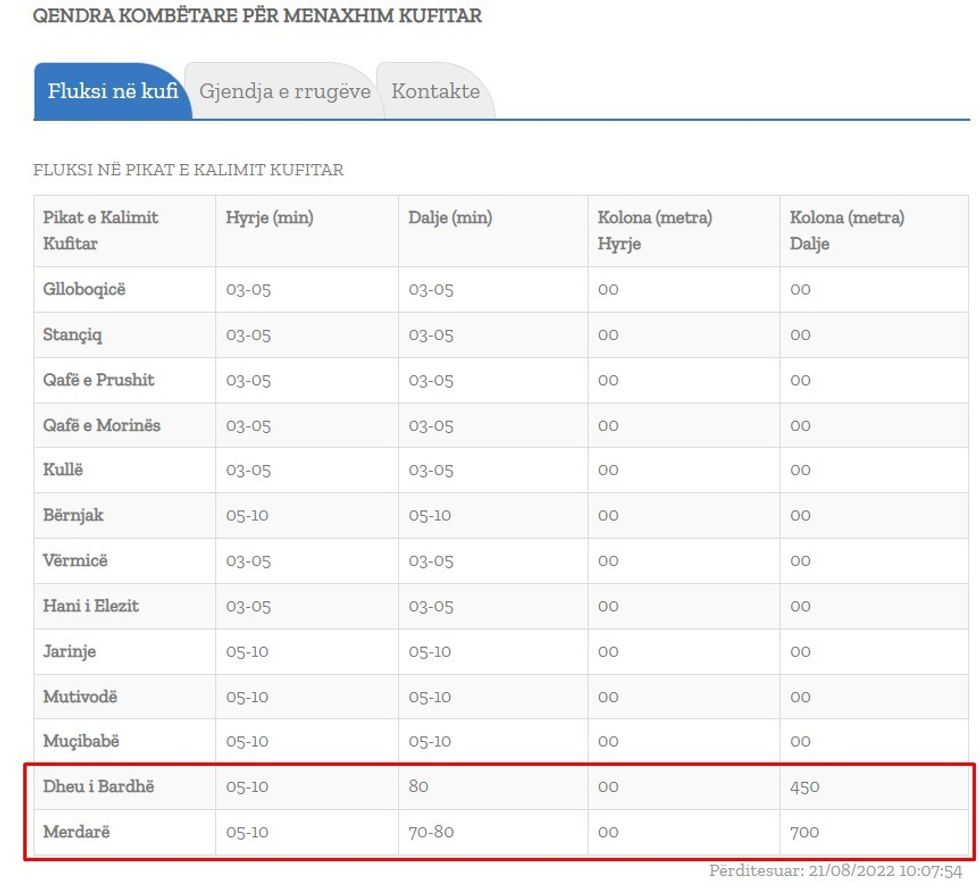Switch to Gjendja e rrugëve tab

(x=284, y=91)
